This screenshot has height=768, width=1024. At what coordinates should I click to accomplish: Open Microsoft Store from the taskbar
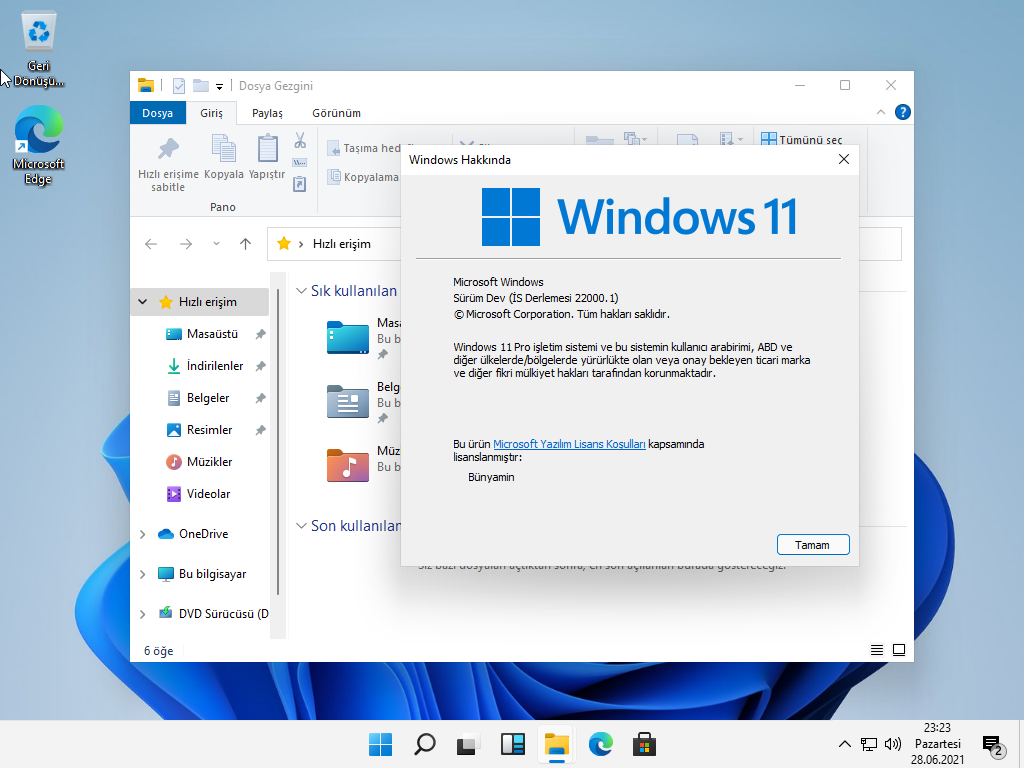pyautogui.click(x=645, y=744)
